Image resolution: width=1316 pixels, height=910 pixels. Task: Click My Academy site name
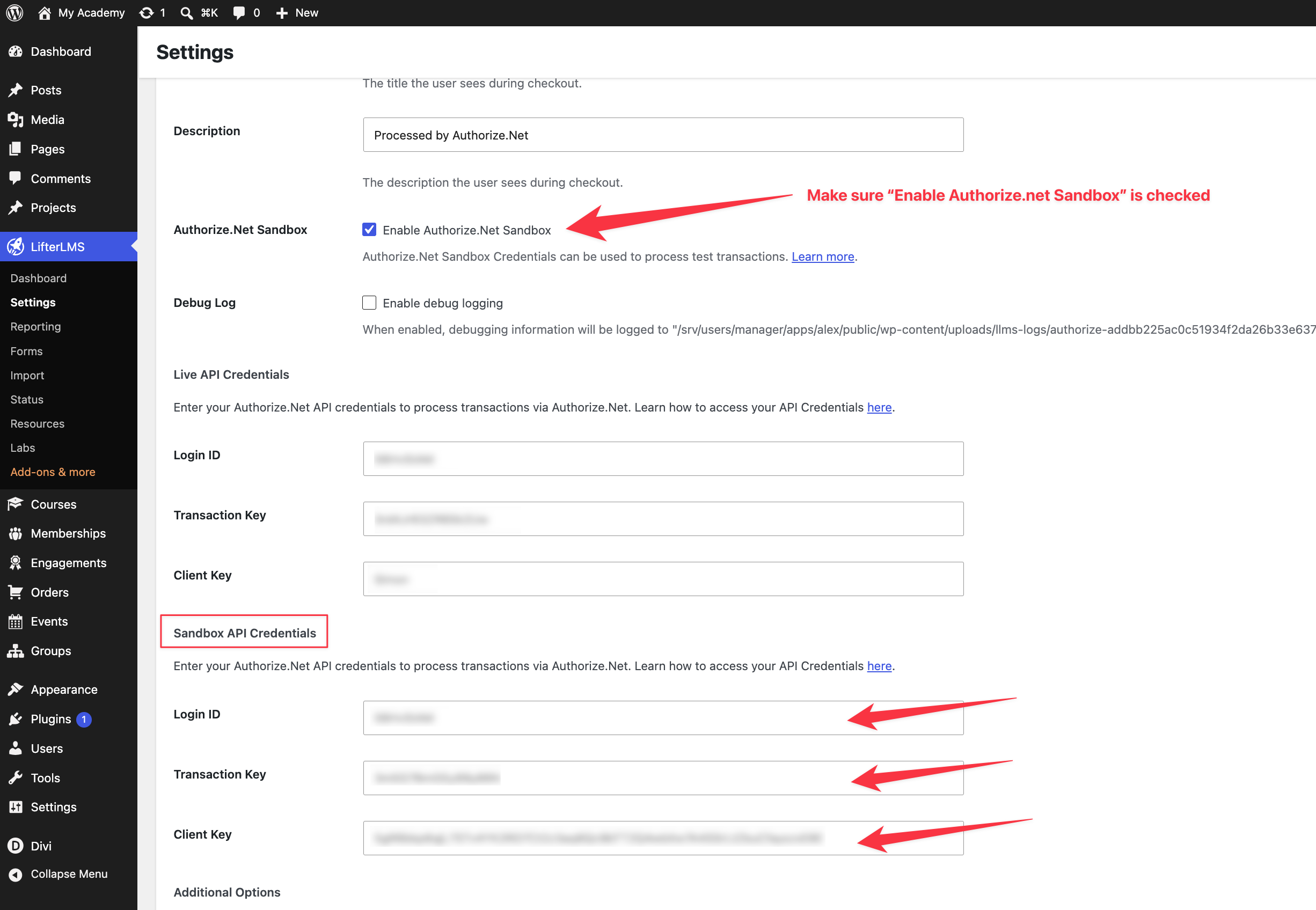click(x=91, y=12)
